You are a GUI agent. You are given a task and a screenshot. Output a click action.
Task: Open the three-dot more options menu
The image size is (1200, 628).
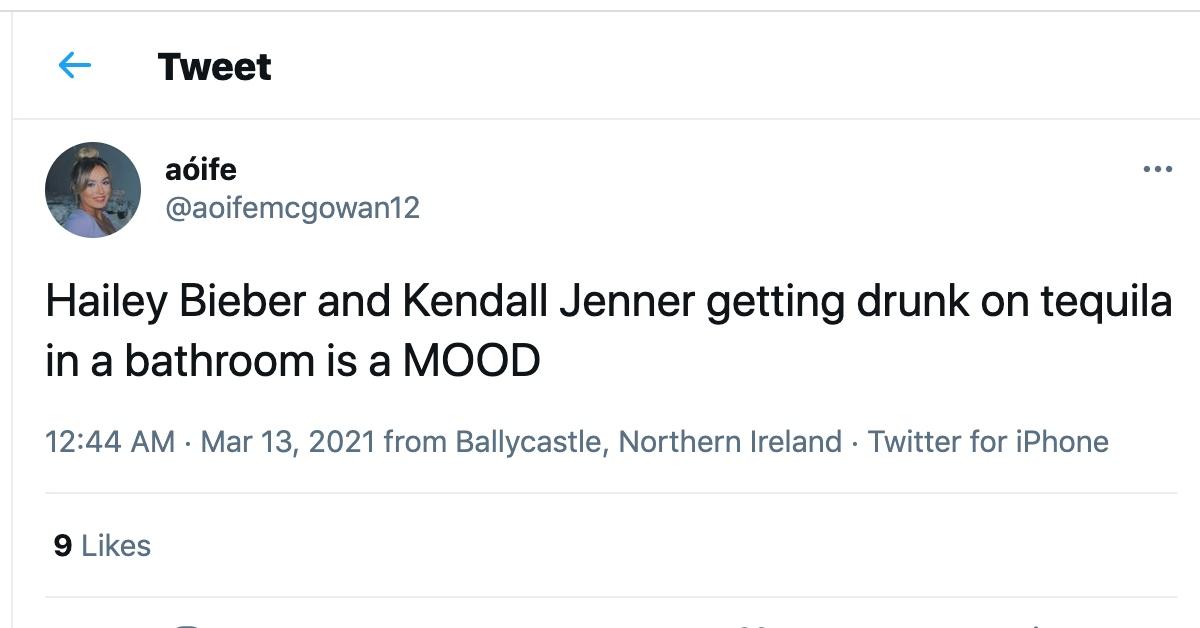click(1157, 170)
